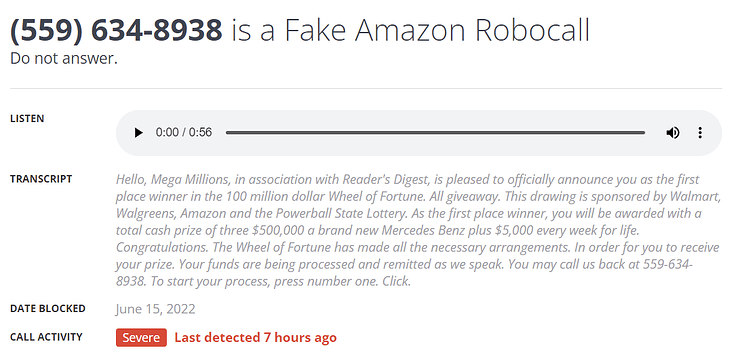Mute the audio player volume
This screenshot has height=362, width=750.
click(x=673, y=132)
